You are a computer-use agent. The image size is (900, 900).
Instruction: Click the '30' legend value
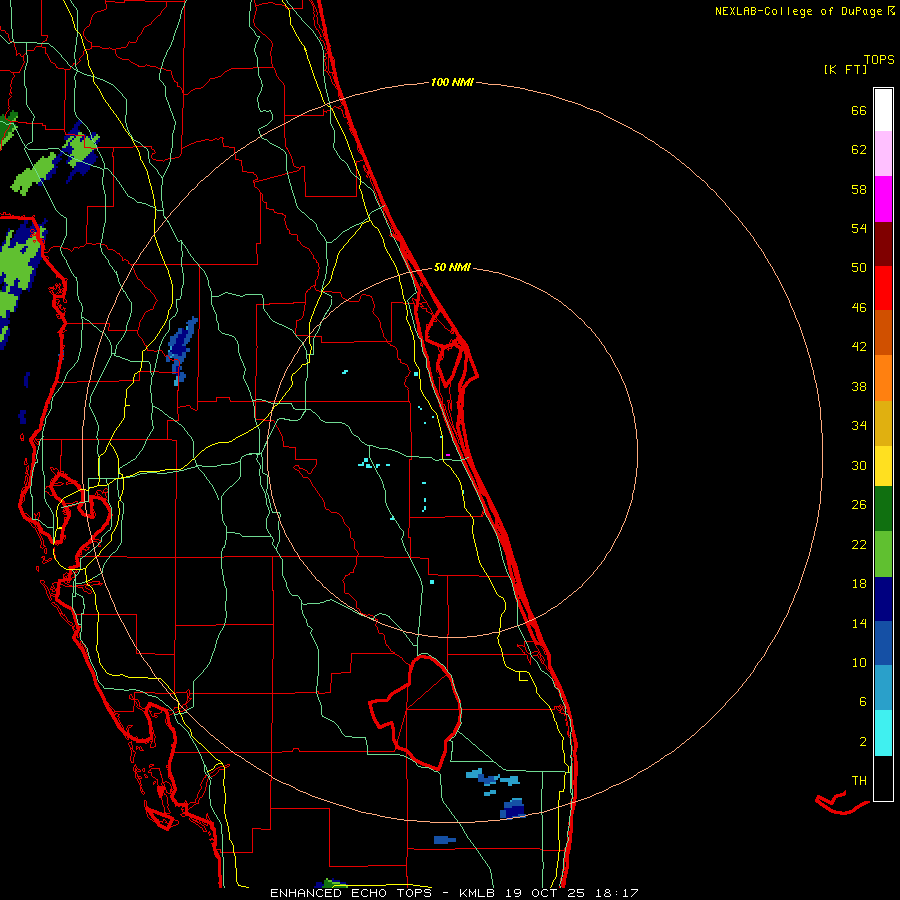click(859, 465)
